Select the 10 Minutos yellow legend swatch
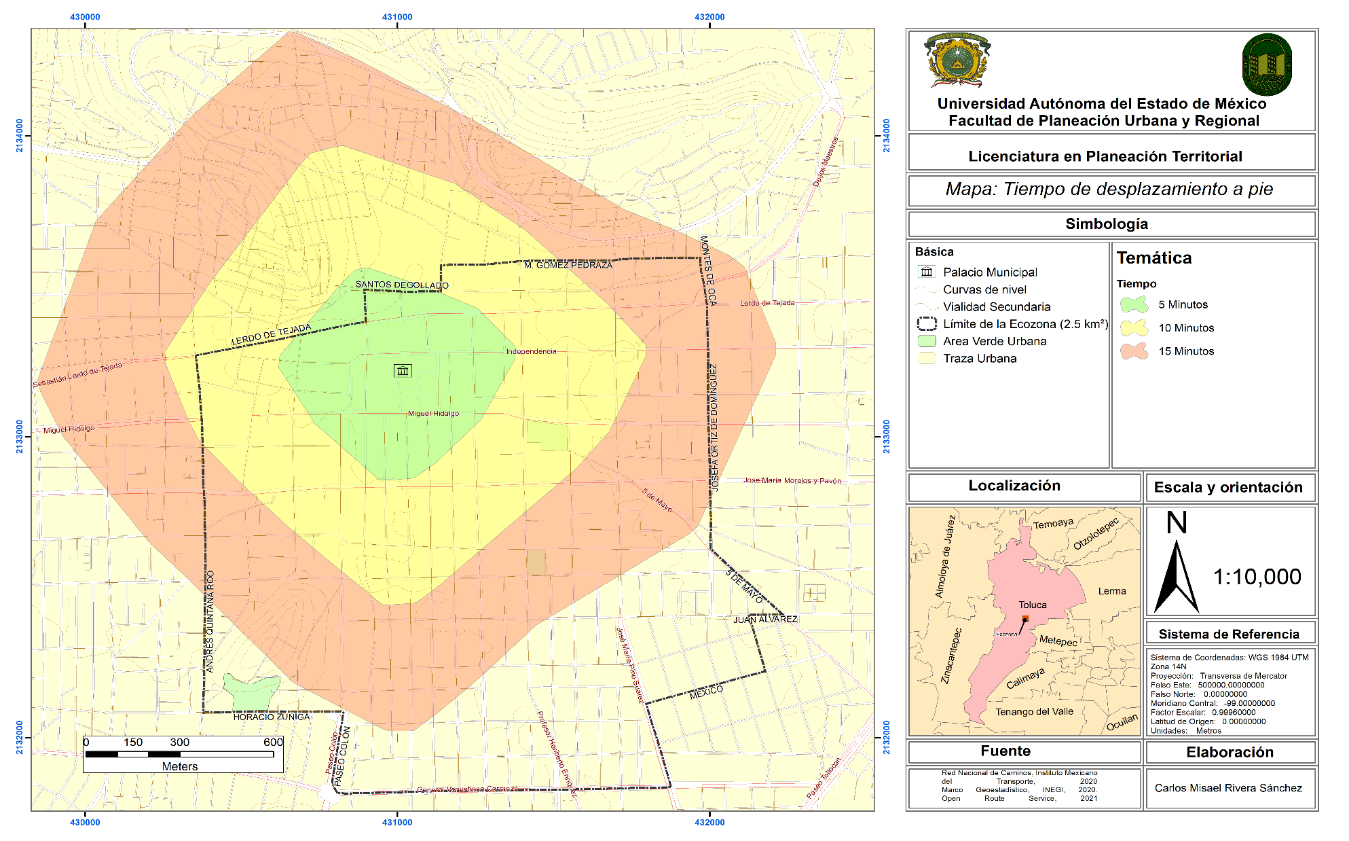The width and height of the screenshot is (1349, 841). point(1134,328)
